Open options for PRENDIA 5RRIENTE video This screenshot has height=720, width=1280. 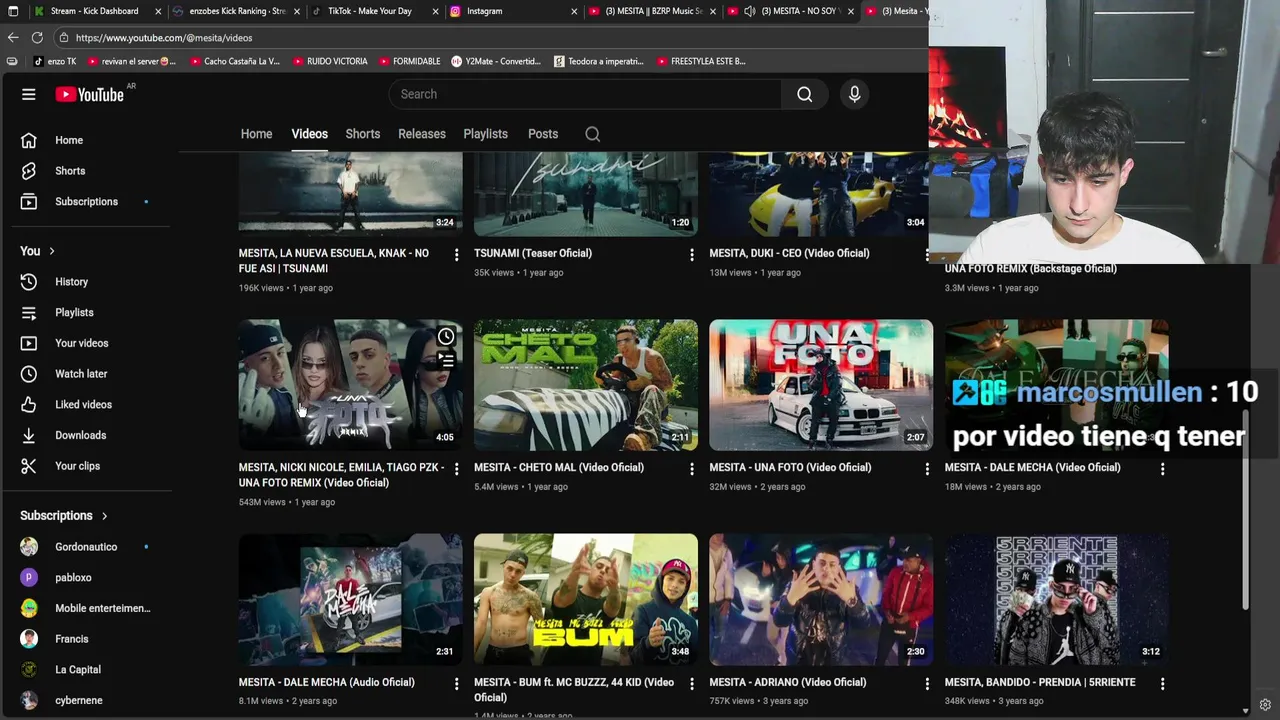click(1162, 684)
